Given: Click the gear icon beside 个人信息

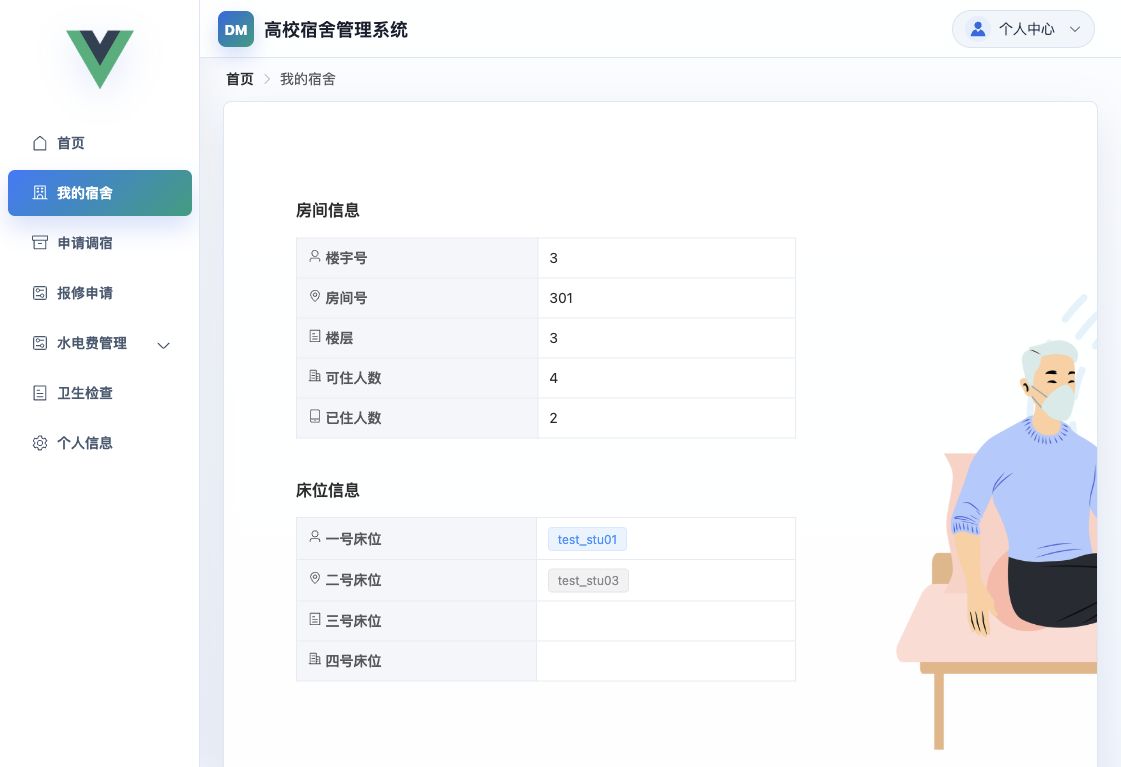Looking at the screenshot, I should point(40,443).
